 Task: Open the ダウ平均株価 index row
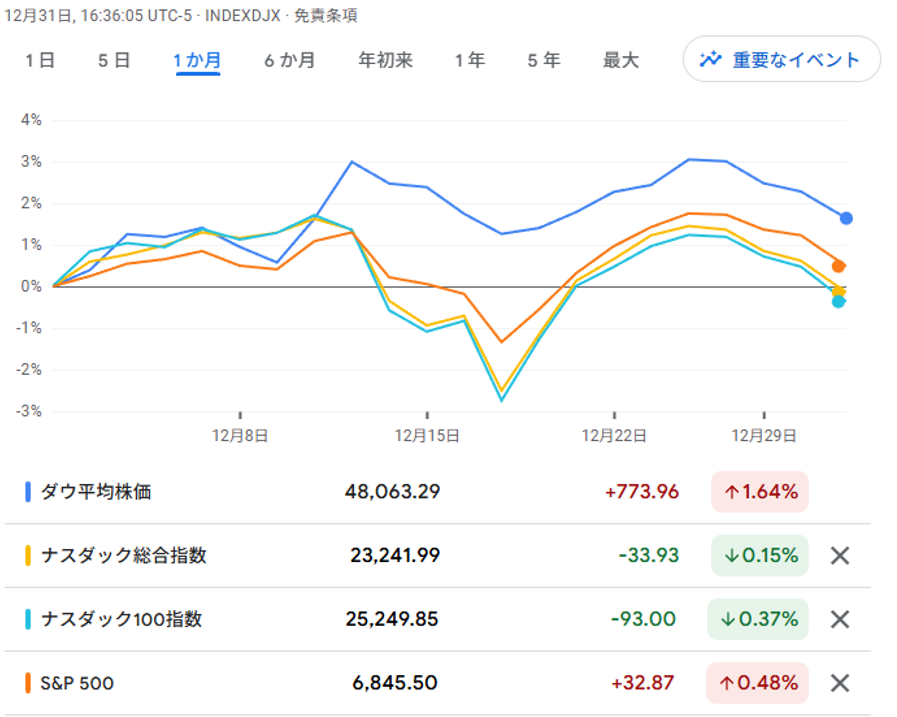pyautogui.click(x=96, y=492)
